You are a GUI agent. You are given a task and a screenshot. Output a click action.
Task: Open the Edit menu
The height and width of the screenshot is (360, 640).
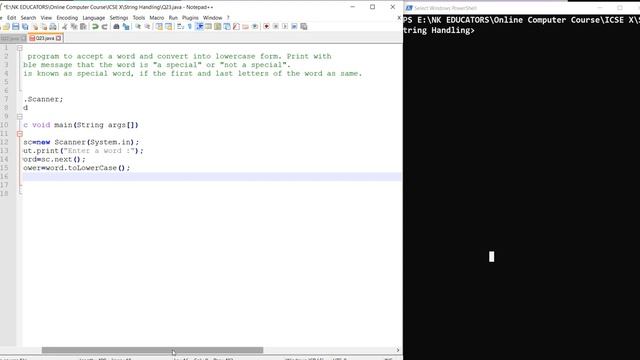tap(11, 18)
